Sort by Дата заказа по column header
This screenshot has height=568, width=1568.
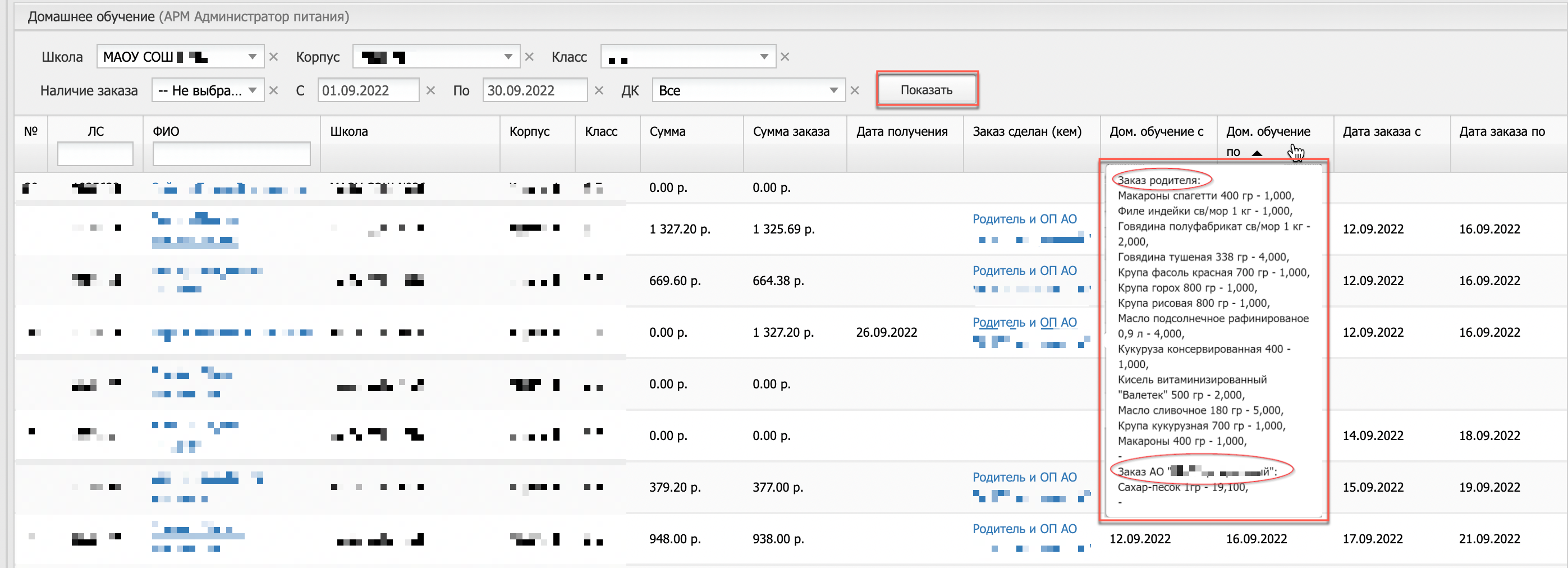1502,131
